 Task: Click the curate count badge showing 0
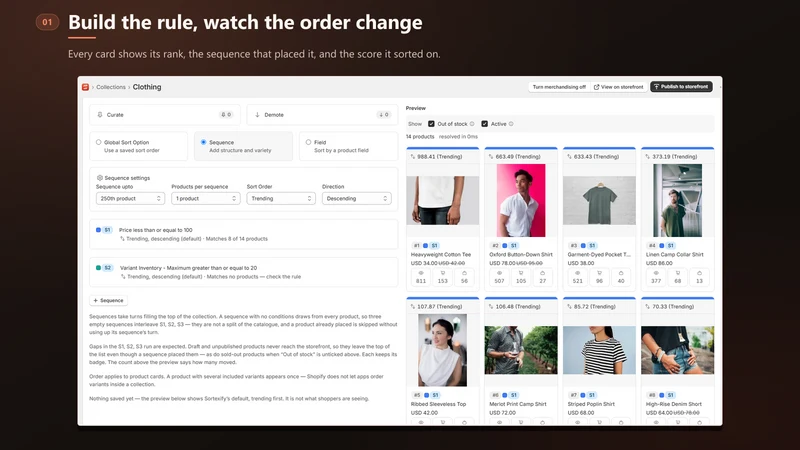pyautogui.click(x=226, y=115)
